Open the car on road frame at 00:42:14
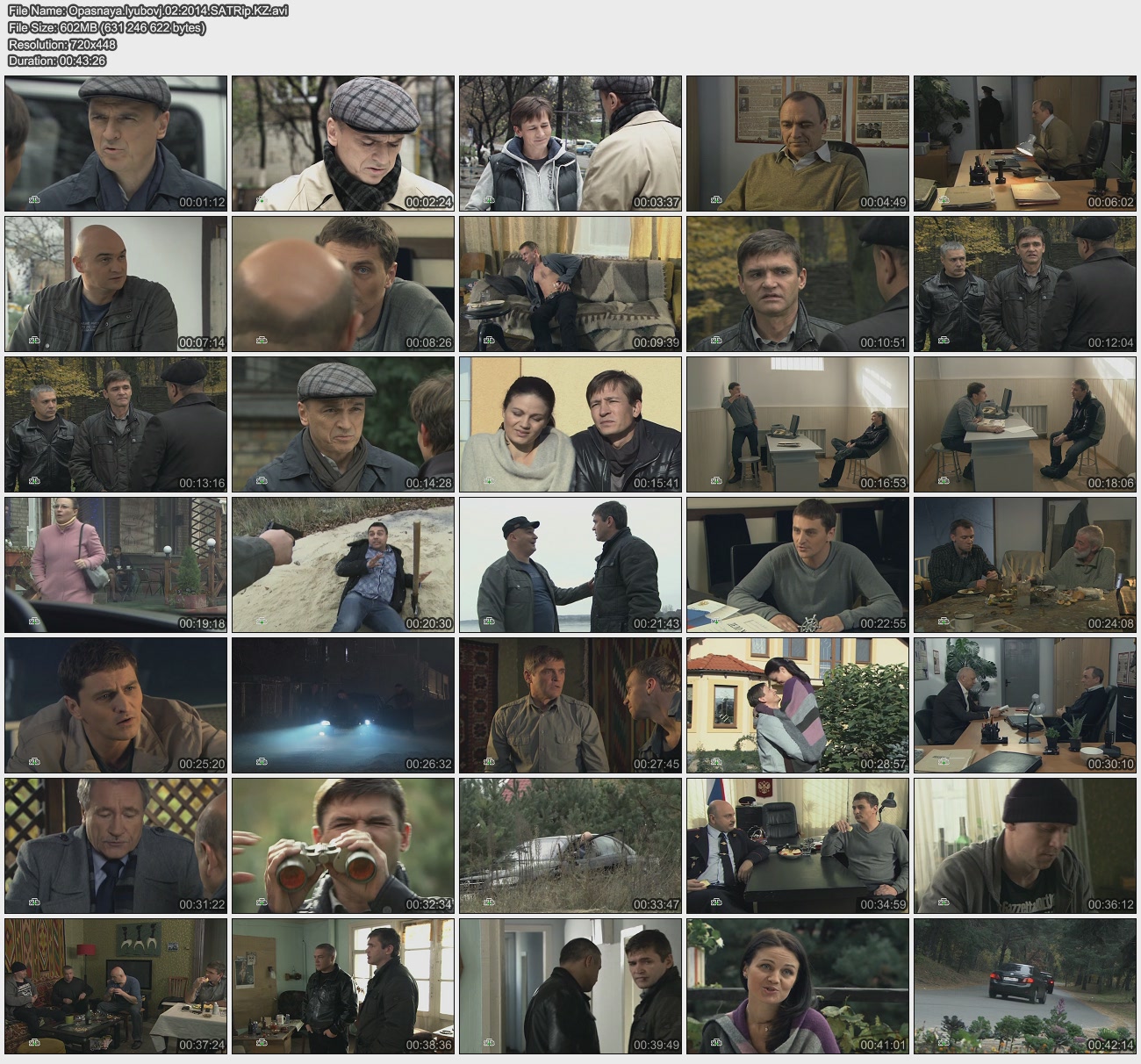Viewport: 1141px width, 1064px height. click(1025, 986)
